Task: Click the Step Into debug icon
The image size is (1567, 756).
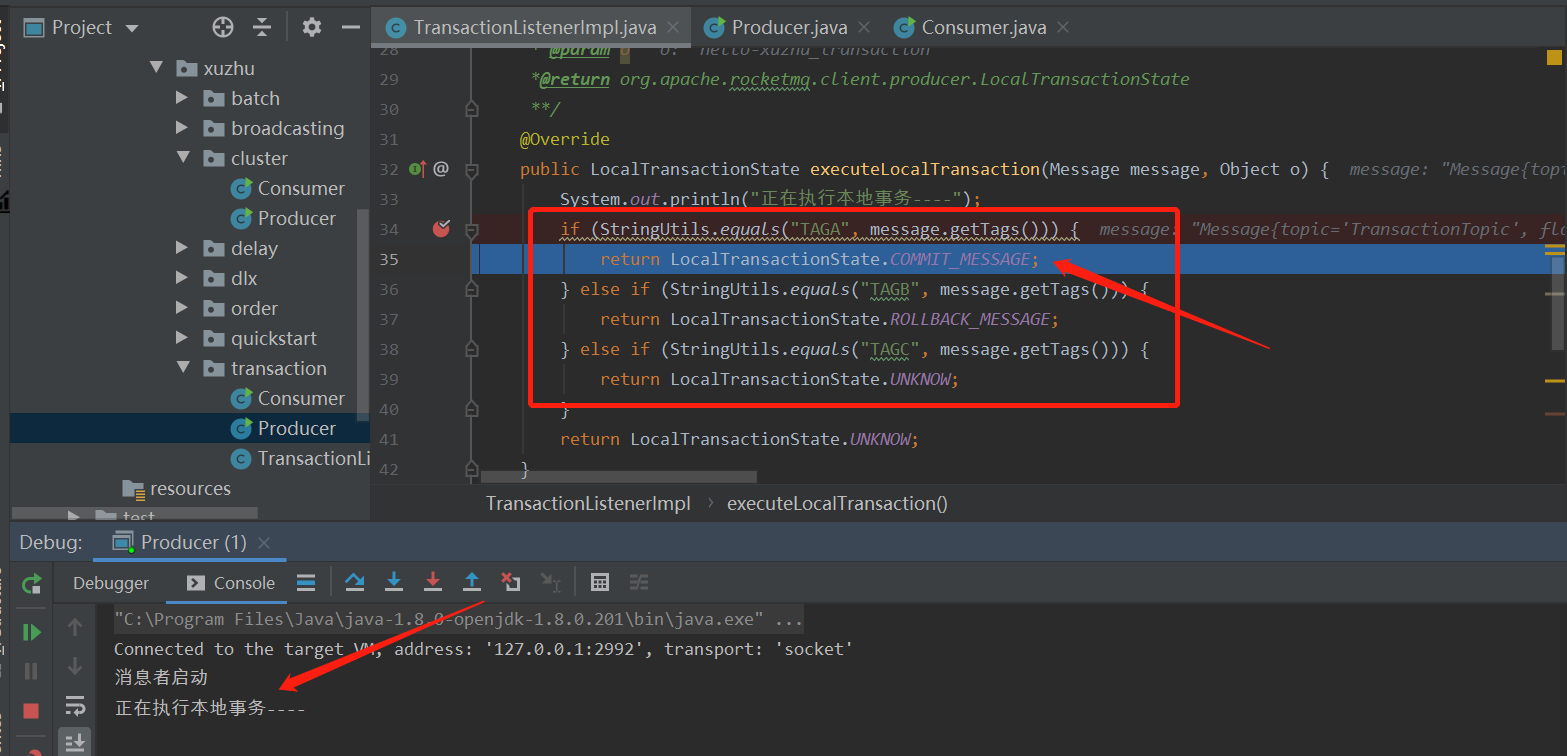Action: tap(394, 582)
